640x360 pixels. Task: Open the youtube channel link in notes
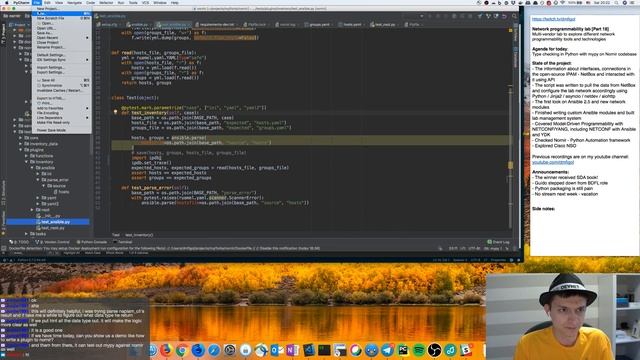(x=553, y=162)
